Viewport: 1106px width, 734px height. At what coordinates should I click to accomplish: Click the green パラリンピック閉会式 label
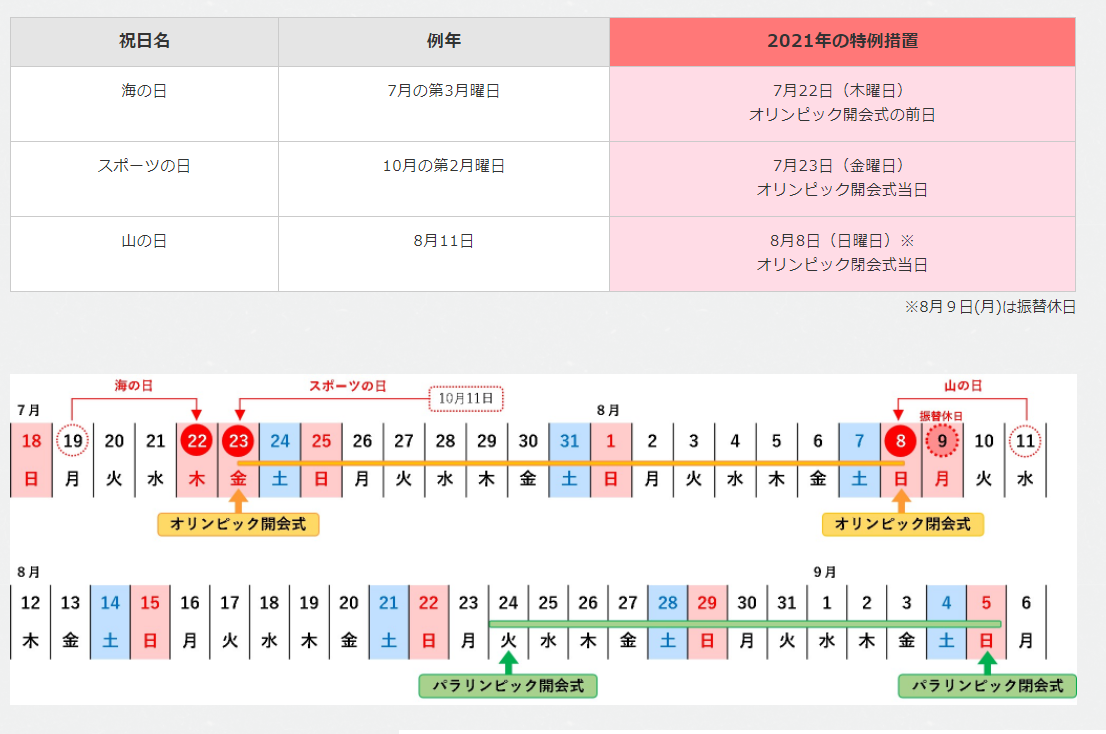coord(987,686)
